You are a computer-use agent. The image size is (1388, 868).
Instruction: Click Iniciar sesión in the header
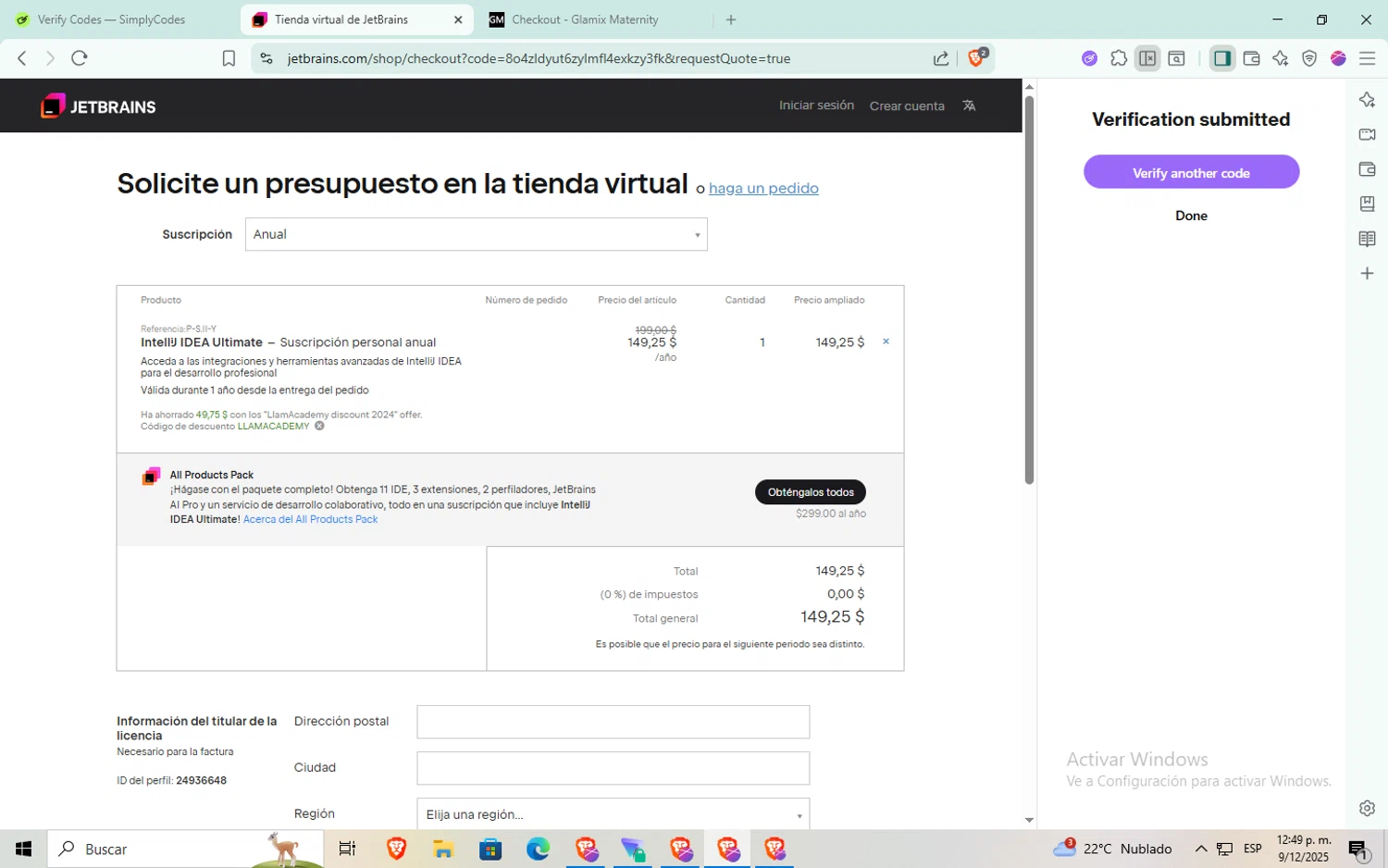pyautogui.click(x=816, y=105)
